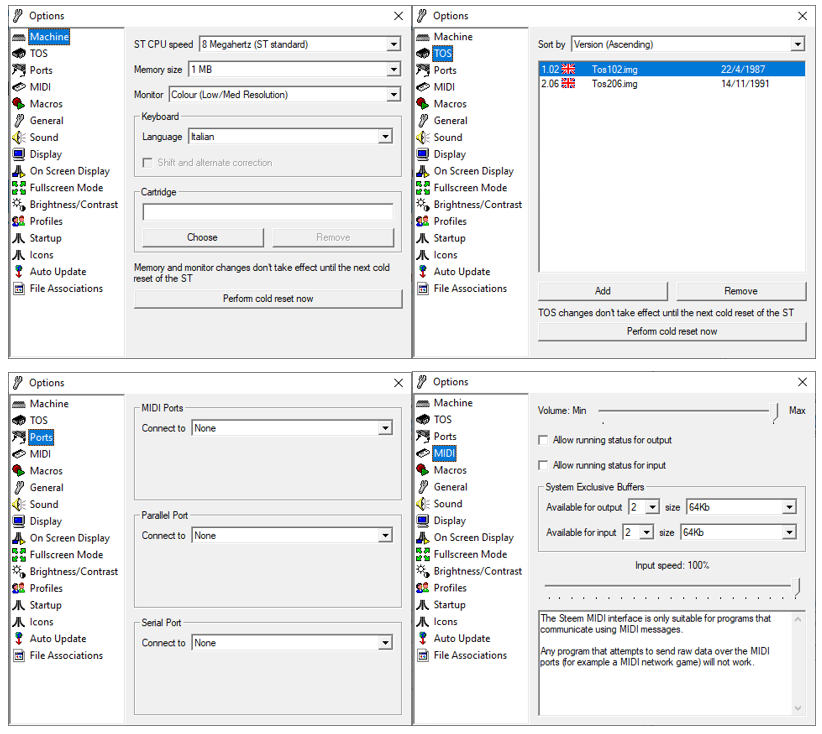The image size is (822, 734).
Task: Click On Screen Display icon in top-right window
Action: tap(423, 171)
